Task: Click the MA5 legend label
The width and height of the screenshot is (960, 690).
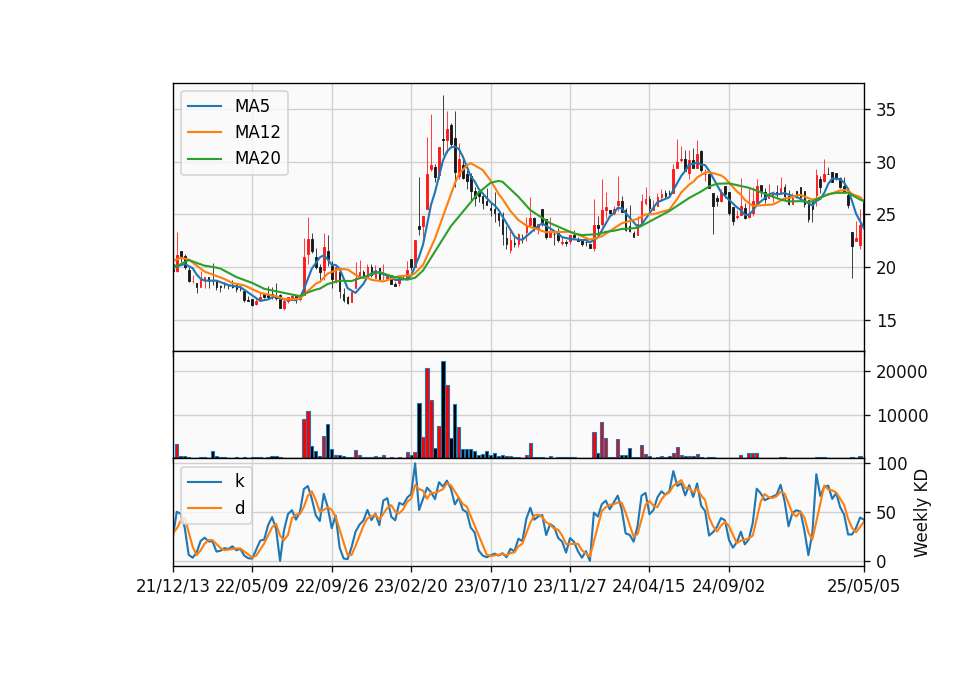Action: [x=252, y=106]
